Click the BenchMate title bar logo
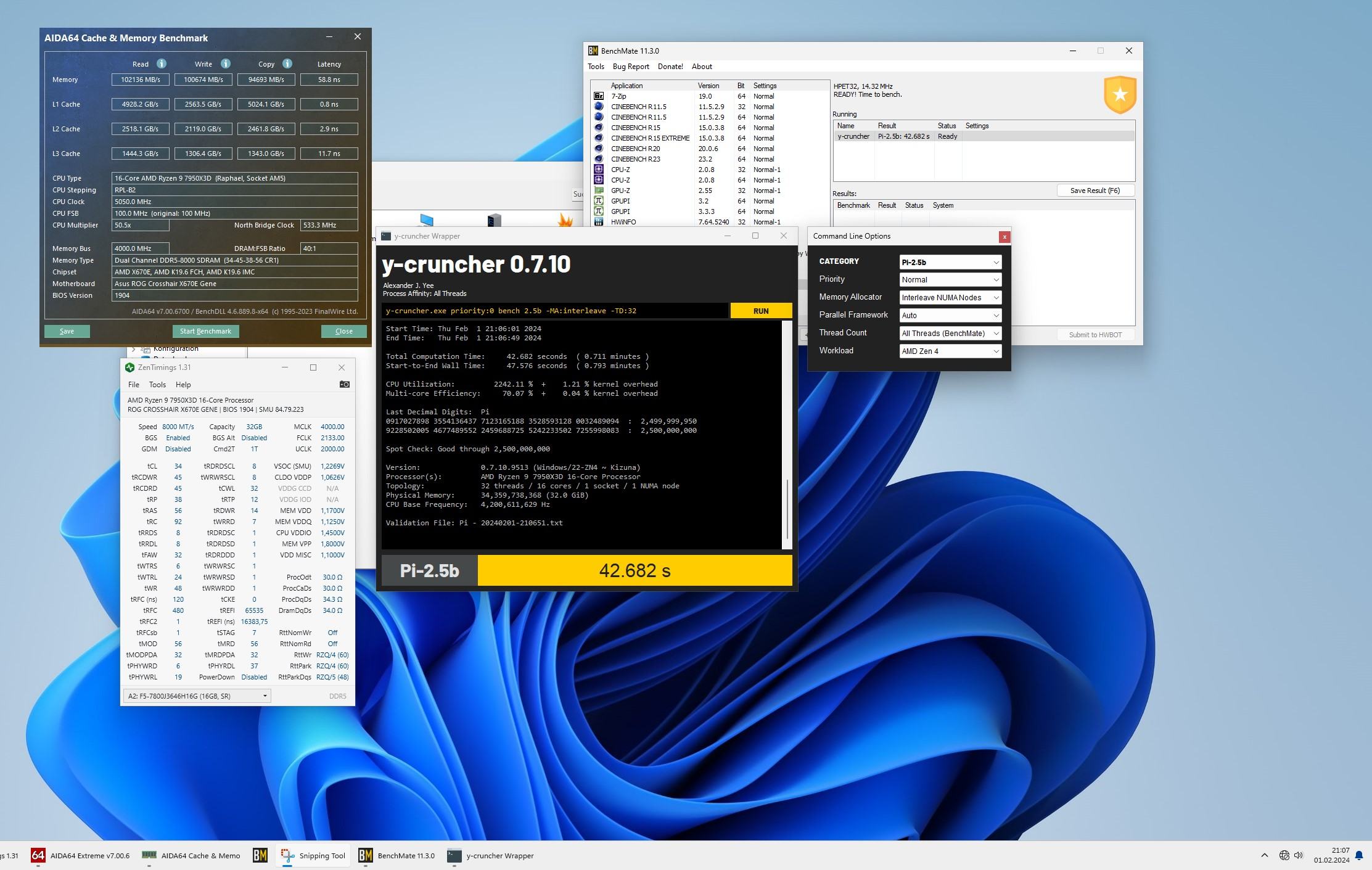Image resolution: width=1372 pixels, height=870 pixels. click(x=593, y=51)
